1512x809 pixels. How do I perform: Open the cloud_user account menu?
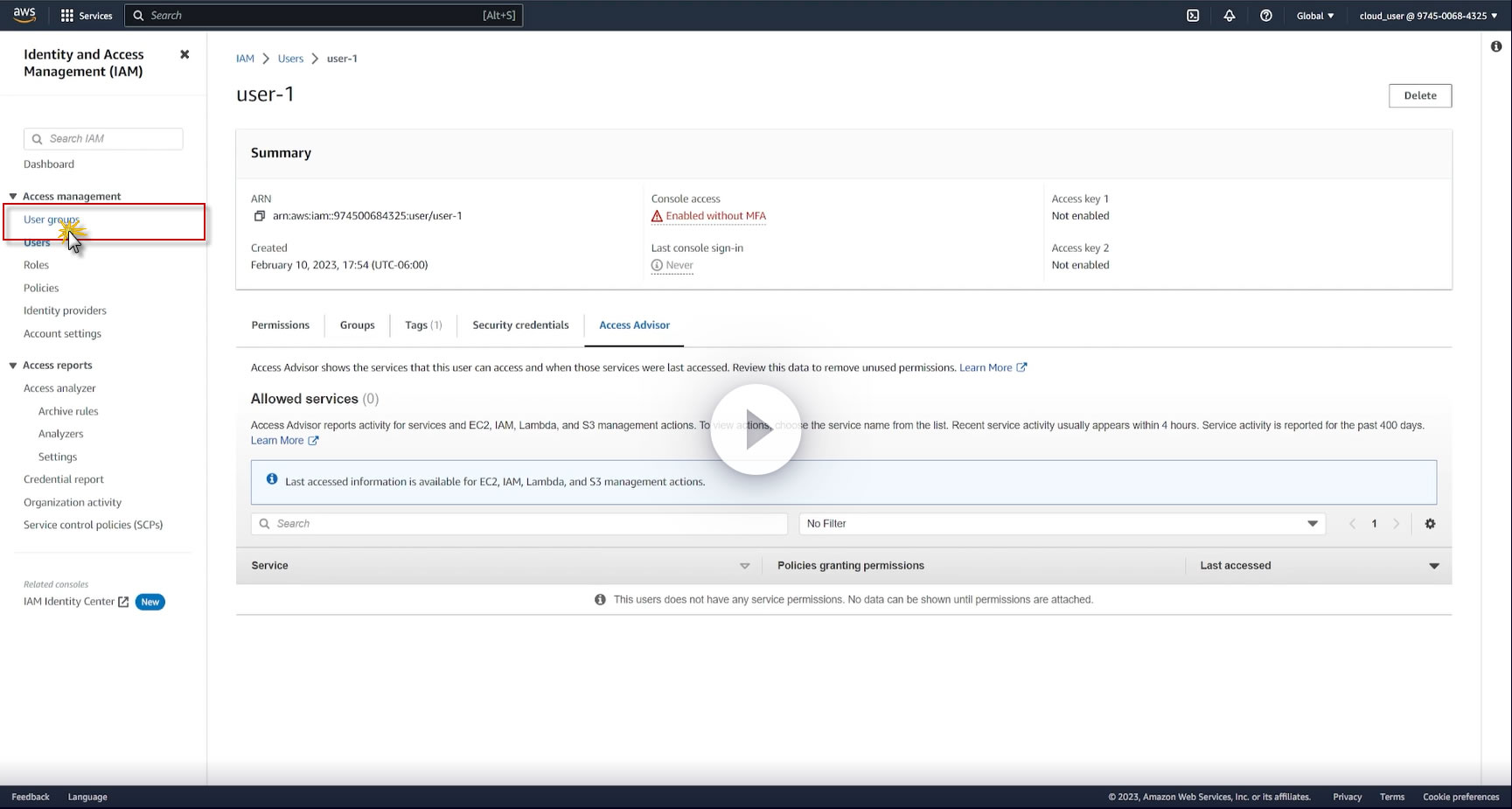pyautogui.click(x=1428, y=16)
